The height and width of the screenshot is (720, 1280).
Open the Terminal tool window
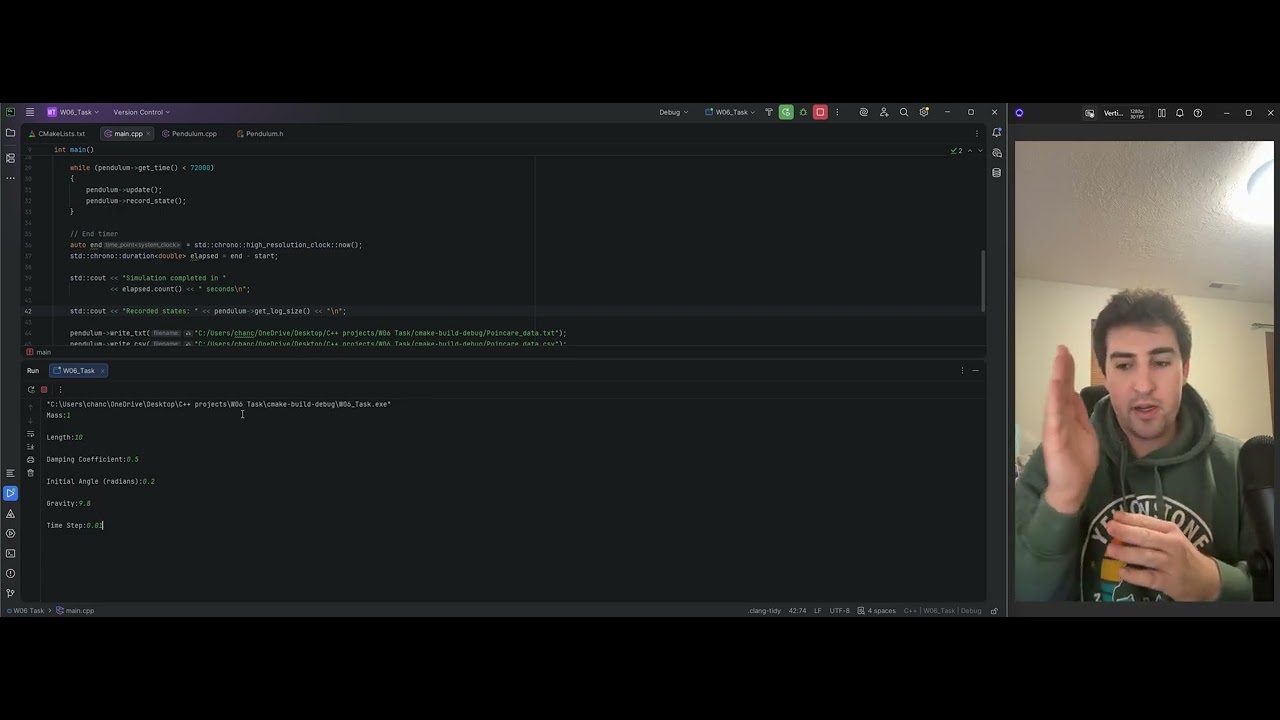pos(10,553)
